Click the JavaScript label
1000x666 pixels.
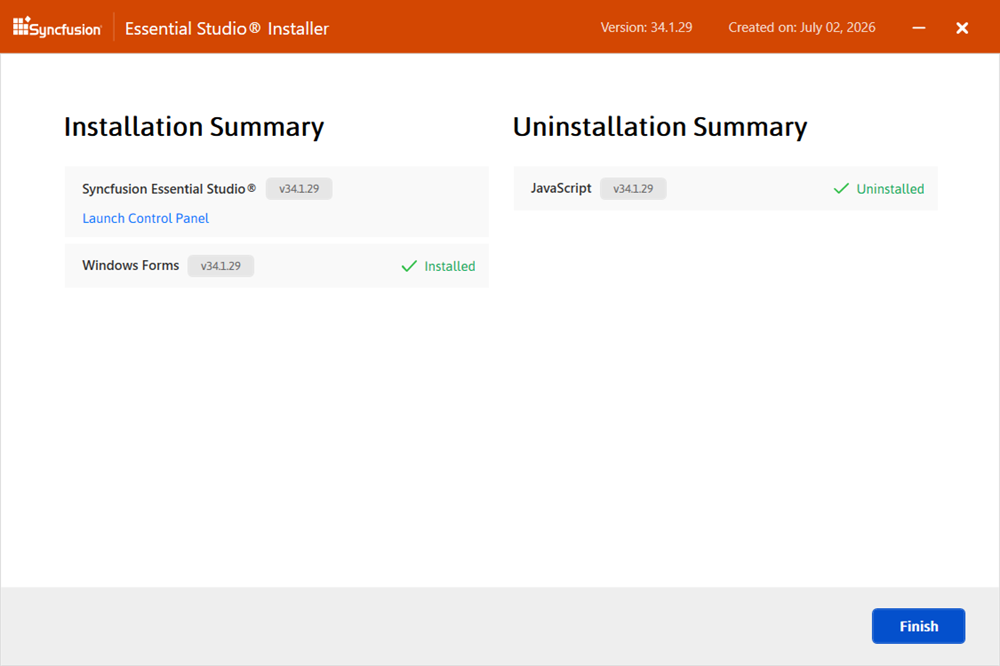pos(561,188)
